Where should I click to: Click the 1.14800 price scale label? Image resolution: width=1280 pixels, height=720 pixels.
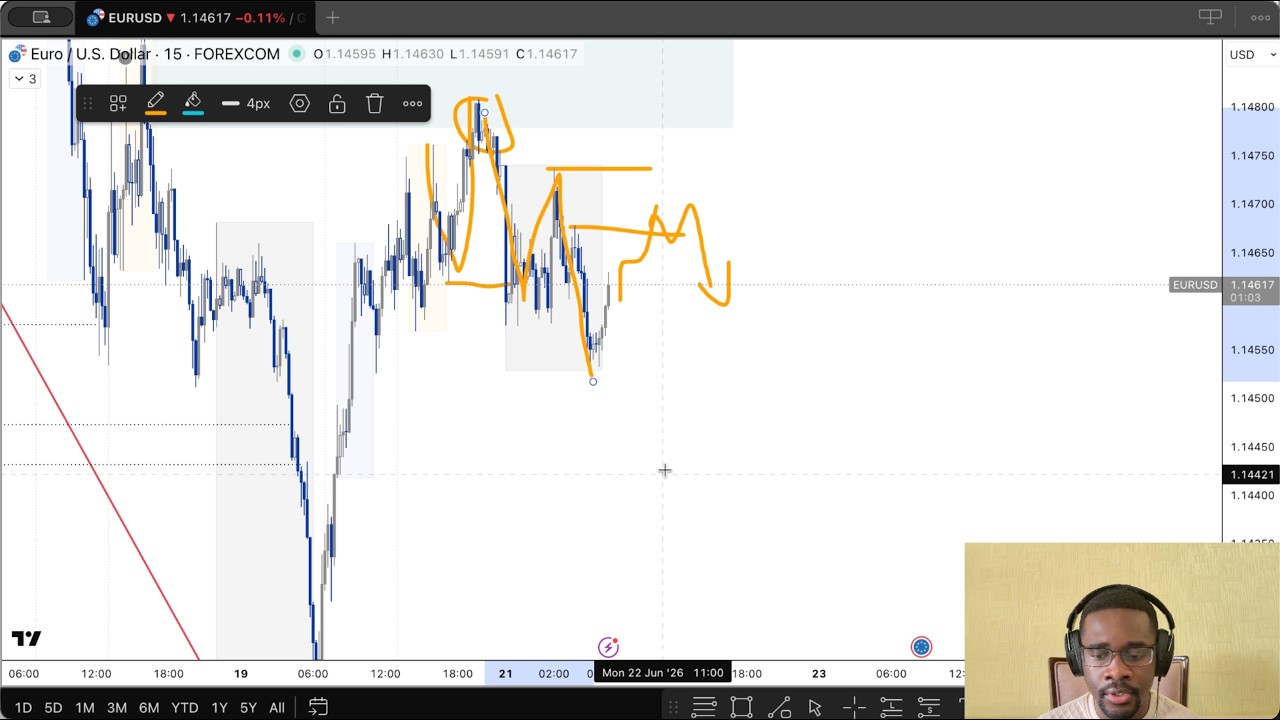pyautogui.click(x=1252, y=107)
